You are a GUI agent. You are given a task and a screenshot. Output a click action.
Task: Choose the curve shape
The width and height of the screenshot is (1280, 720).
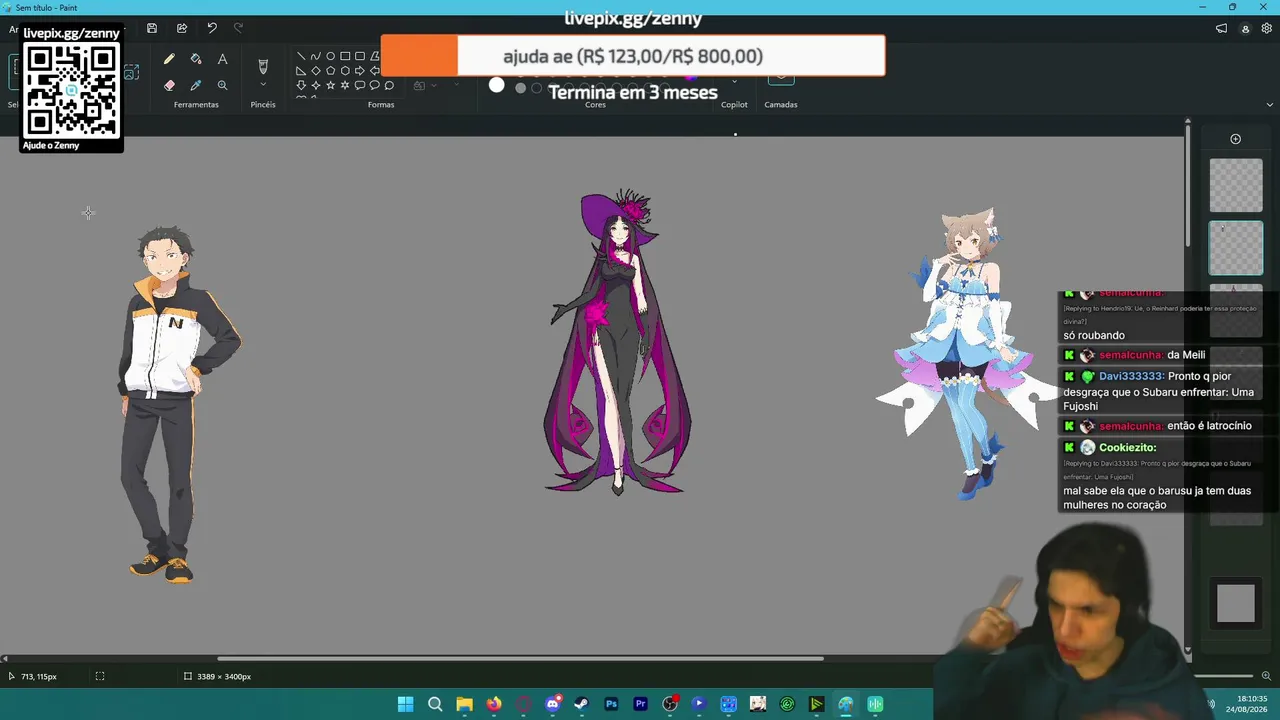316,56
